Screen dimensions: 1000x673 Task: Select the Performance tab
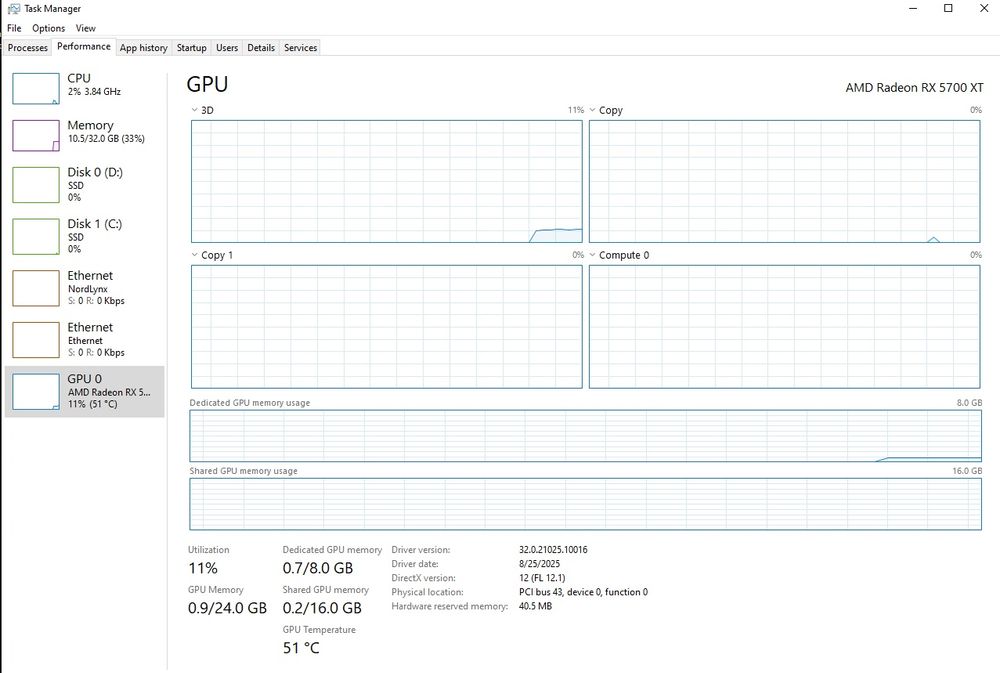(x=84, y=47)
